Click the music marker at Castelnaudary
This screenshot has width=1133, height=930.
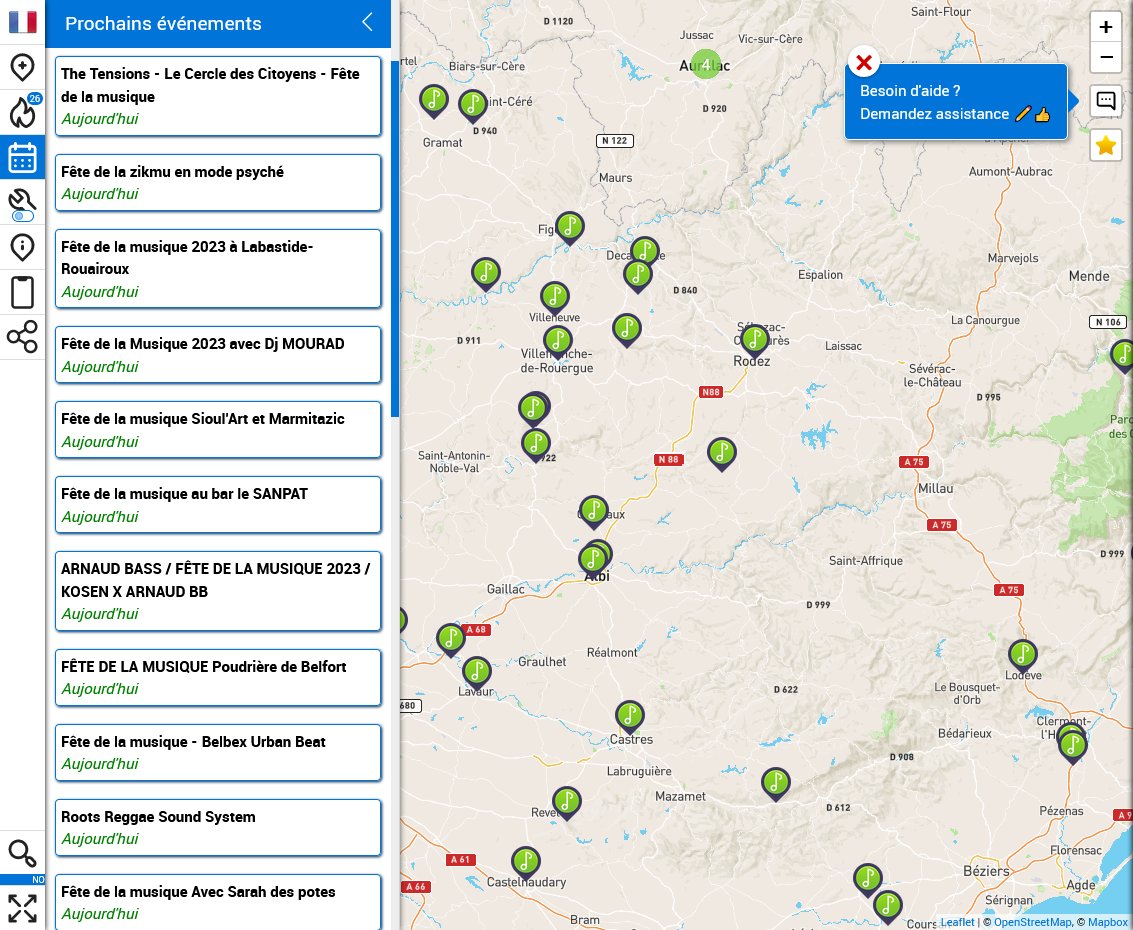coord(525,864)
